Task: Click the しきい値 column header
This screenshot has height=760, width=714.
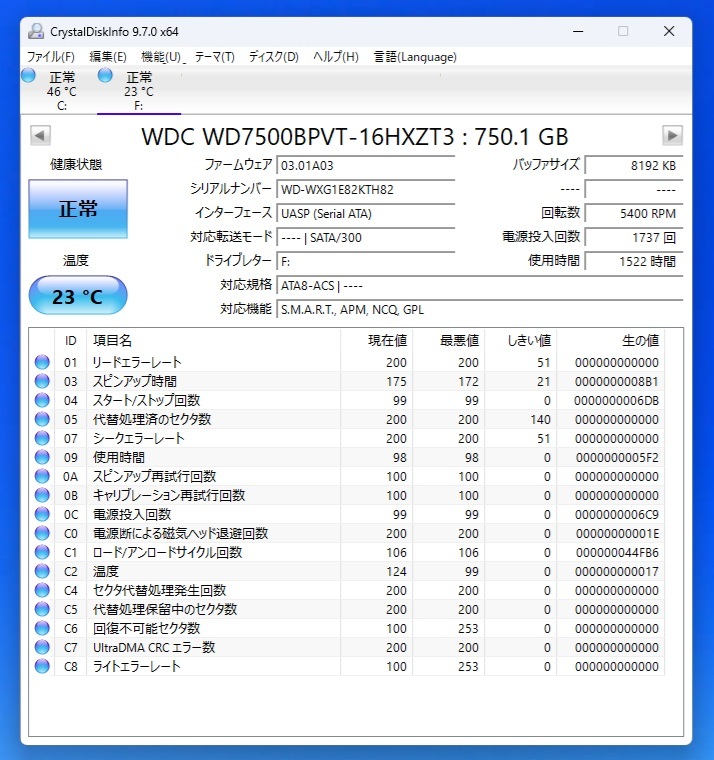Action: [x=521, y=341]
